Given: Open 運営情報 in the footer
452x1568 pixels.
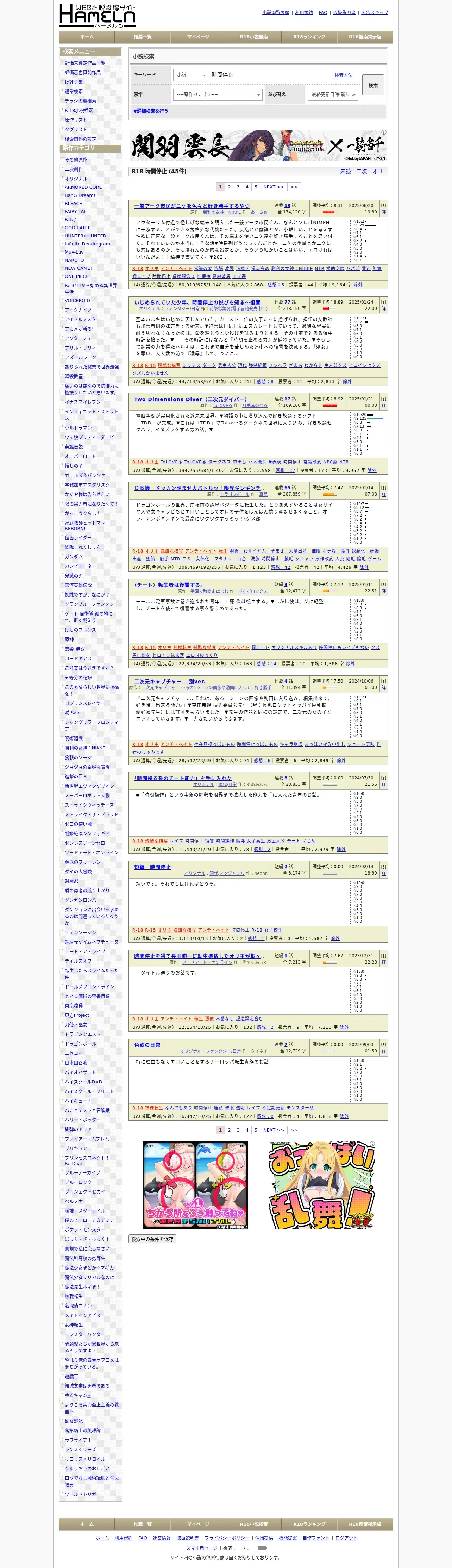Looking at the screenshot, I should pos(161,1538).
